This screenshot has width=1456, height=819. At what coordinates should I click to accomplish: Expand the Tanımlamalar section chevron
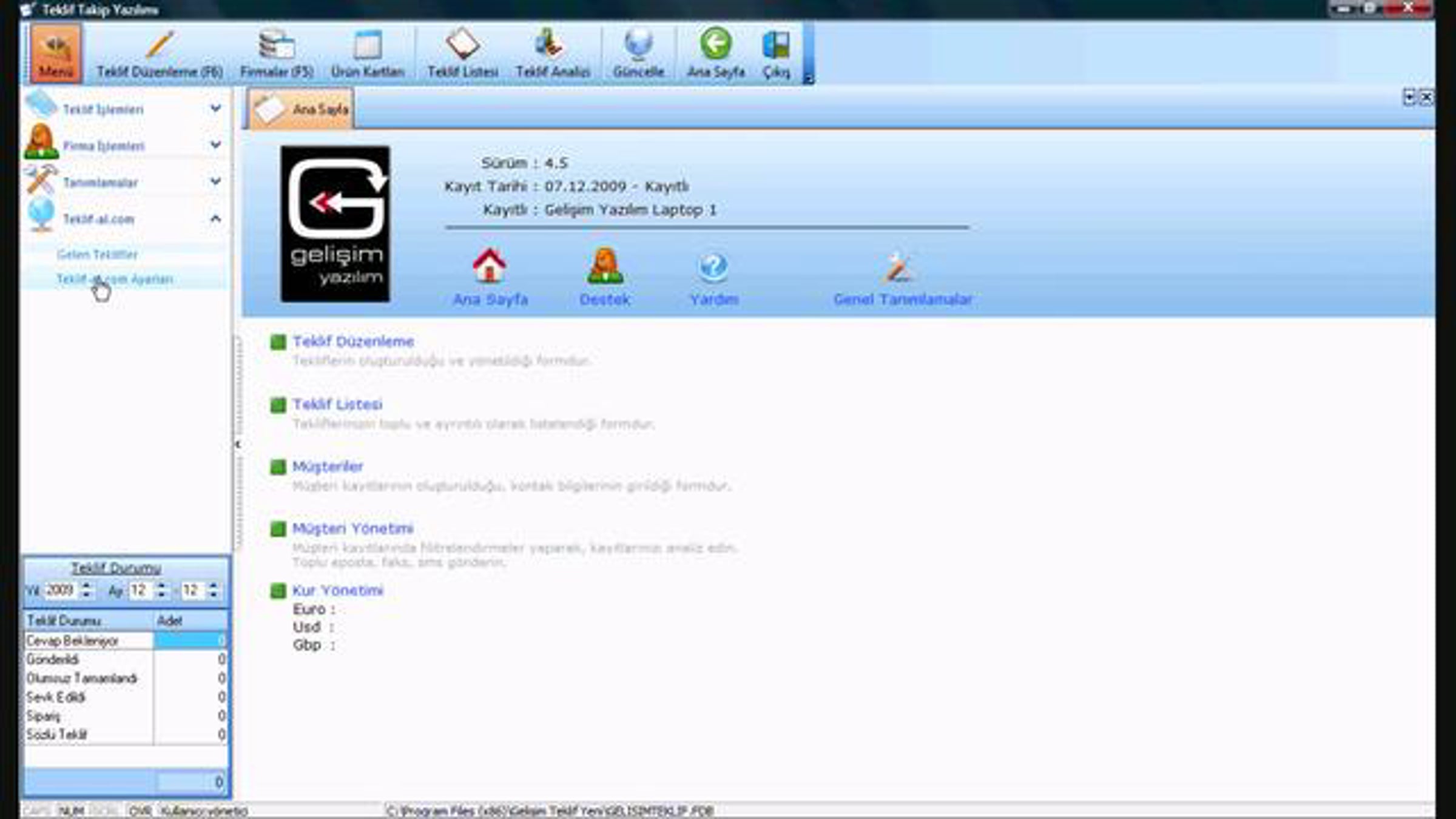[x=215, y=181]
